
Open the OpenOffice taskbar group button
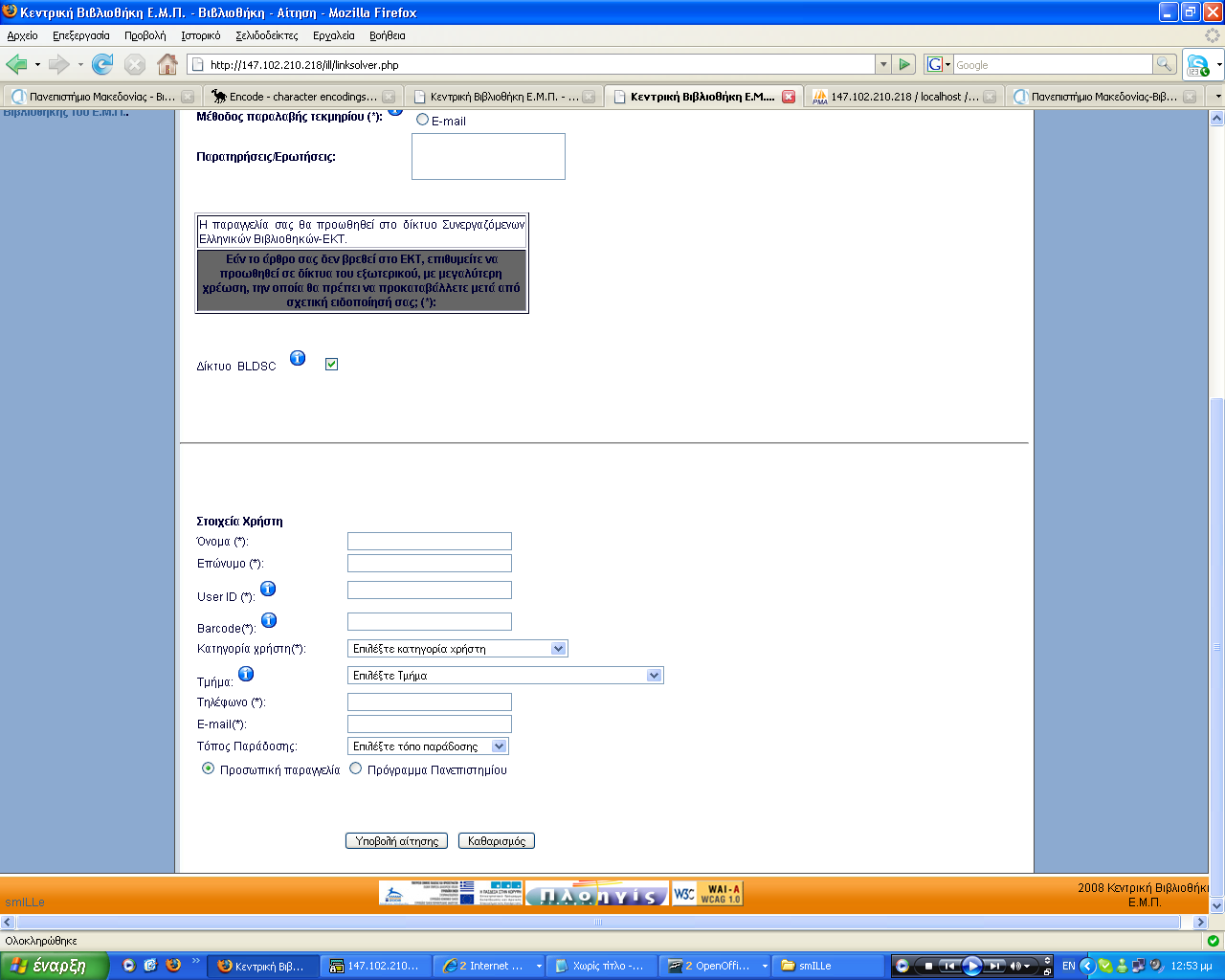tap(717, 966)
